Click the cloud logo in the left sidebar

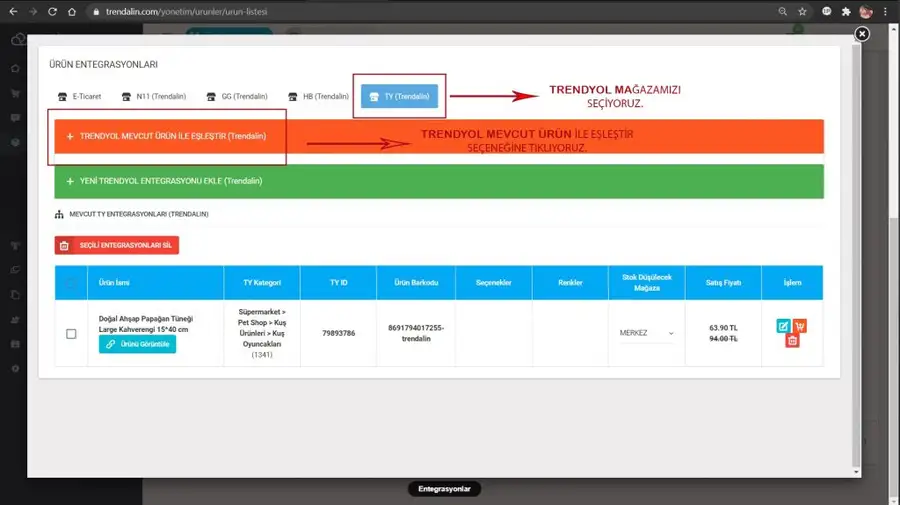click(x=18, y=40)
